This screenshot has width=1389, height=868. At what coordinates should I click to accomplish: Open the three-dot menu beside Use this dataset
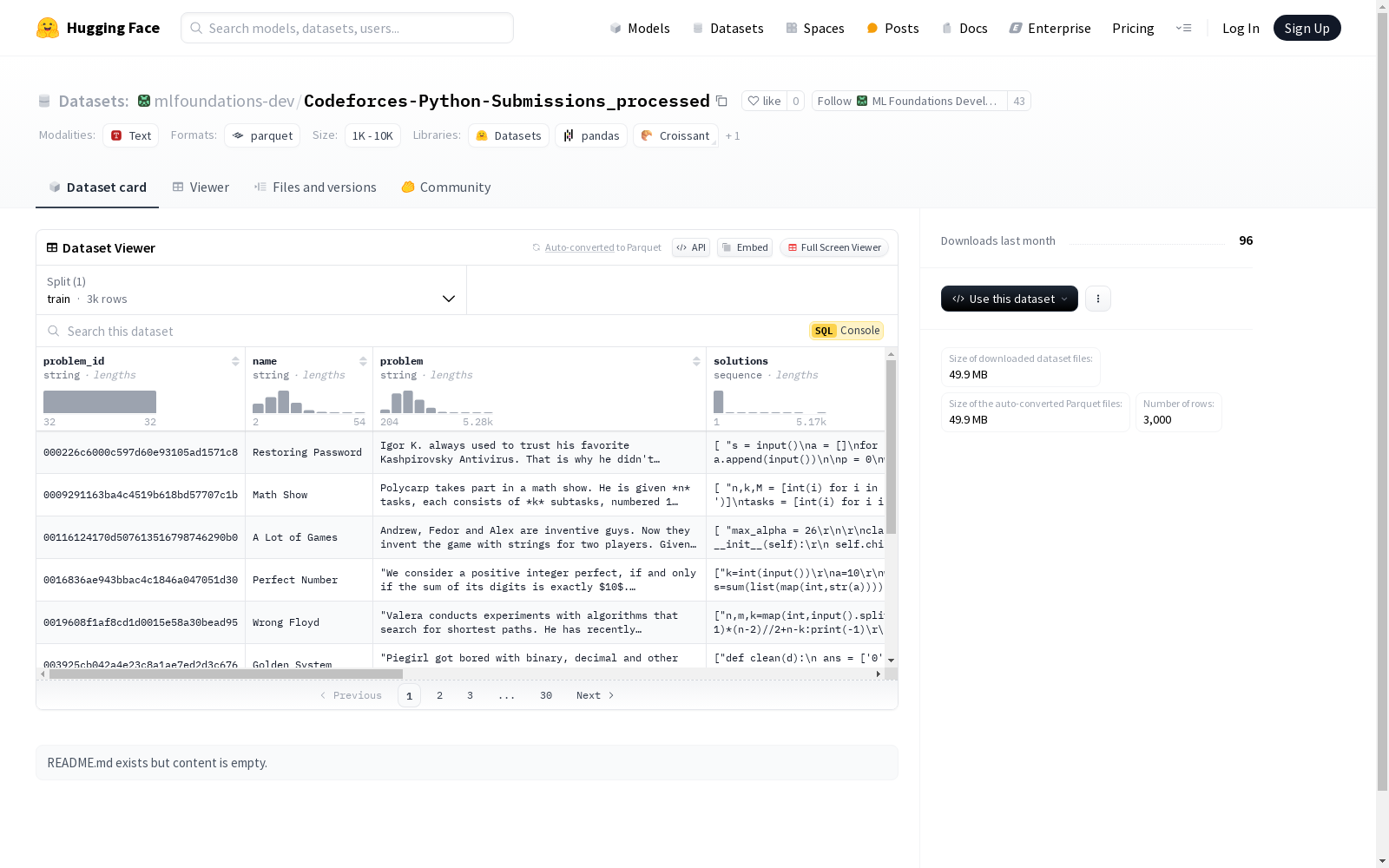[x=1097, y=299]
